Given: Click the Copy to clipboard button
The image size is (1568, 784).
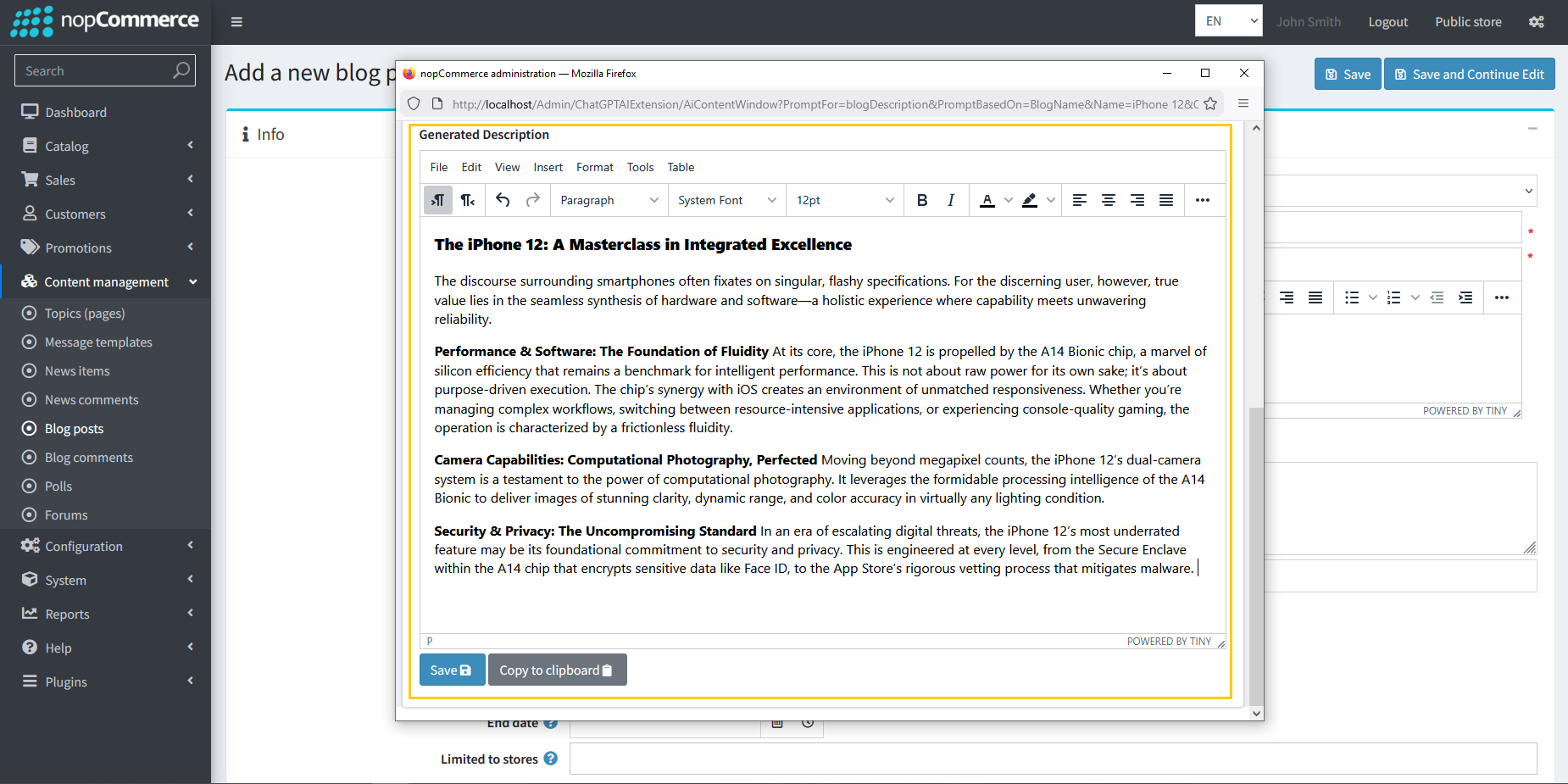Looking at the screenshot, I should tap(557, 670).
